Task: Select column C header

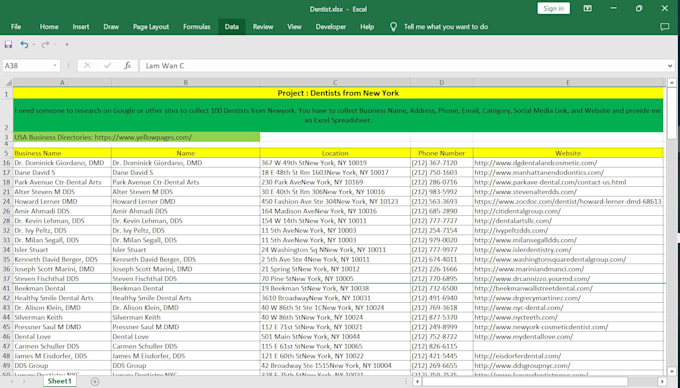Action: (x=335, y=82)
